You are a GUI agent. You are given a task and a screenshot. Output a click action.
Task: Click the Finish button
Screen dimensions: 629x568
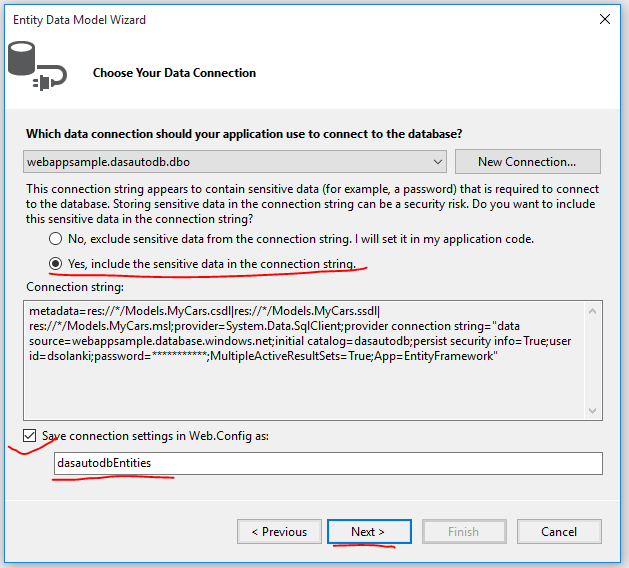pyautogui.click(x=463, y=532)
